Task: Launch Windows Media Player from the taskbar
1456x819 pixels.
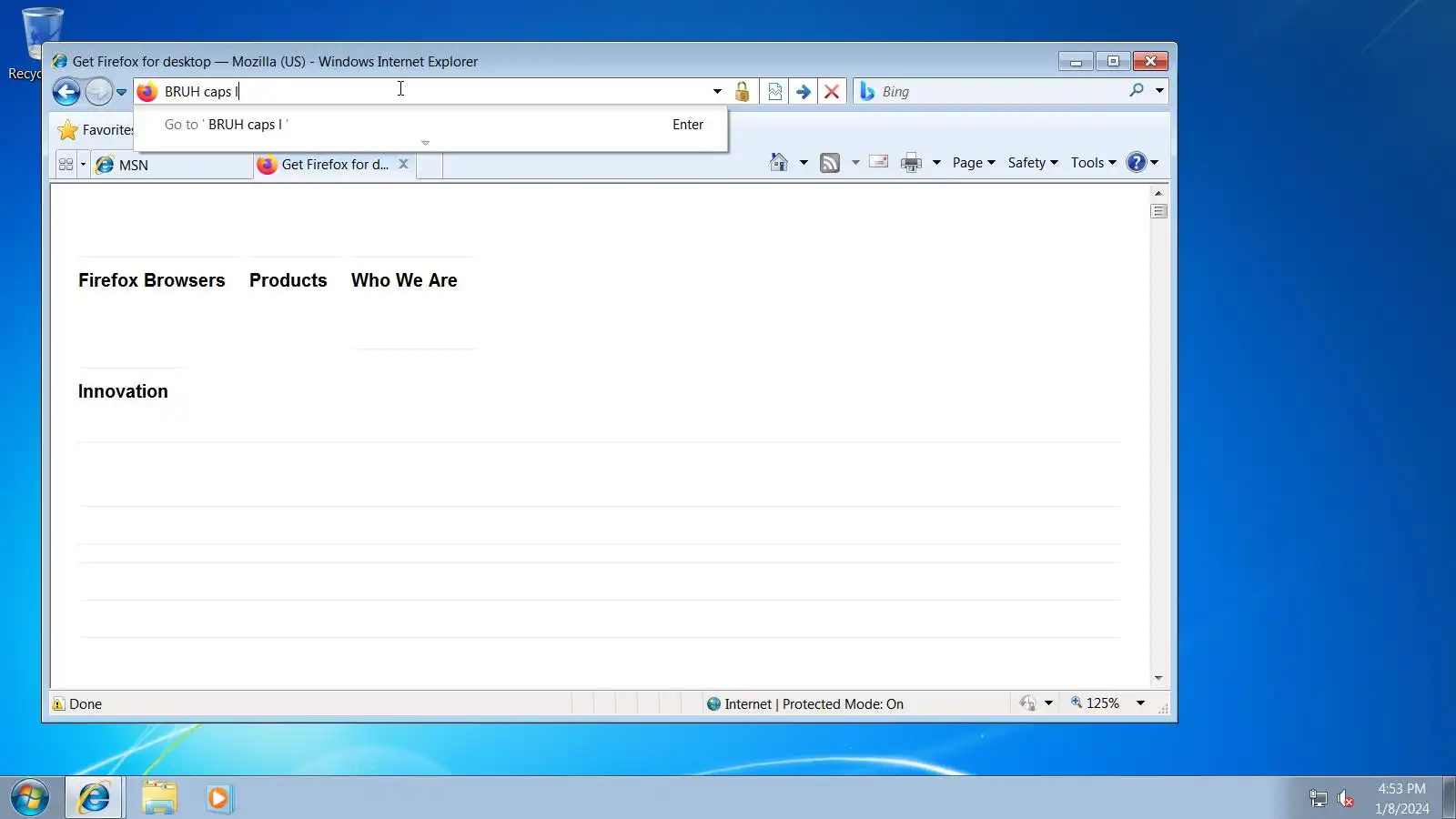Action: click(219, 798)
